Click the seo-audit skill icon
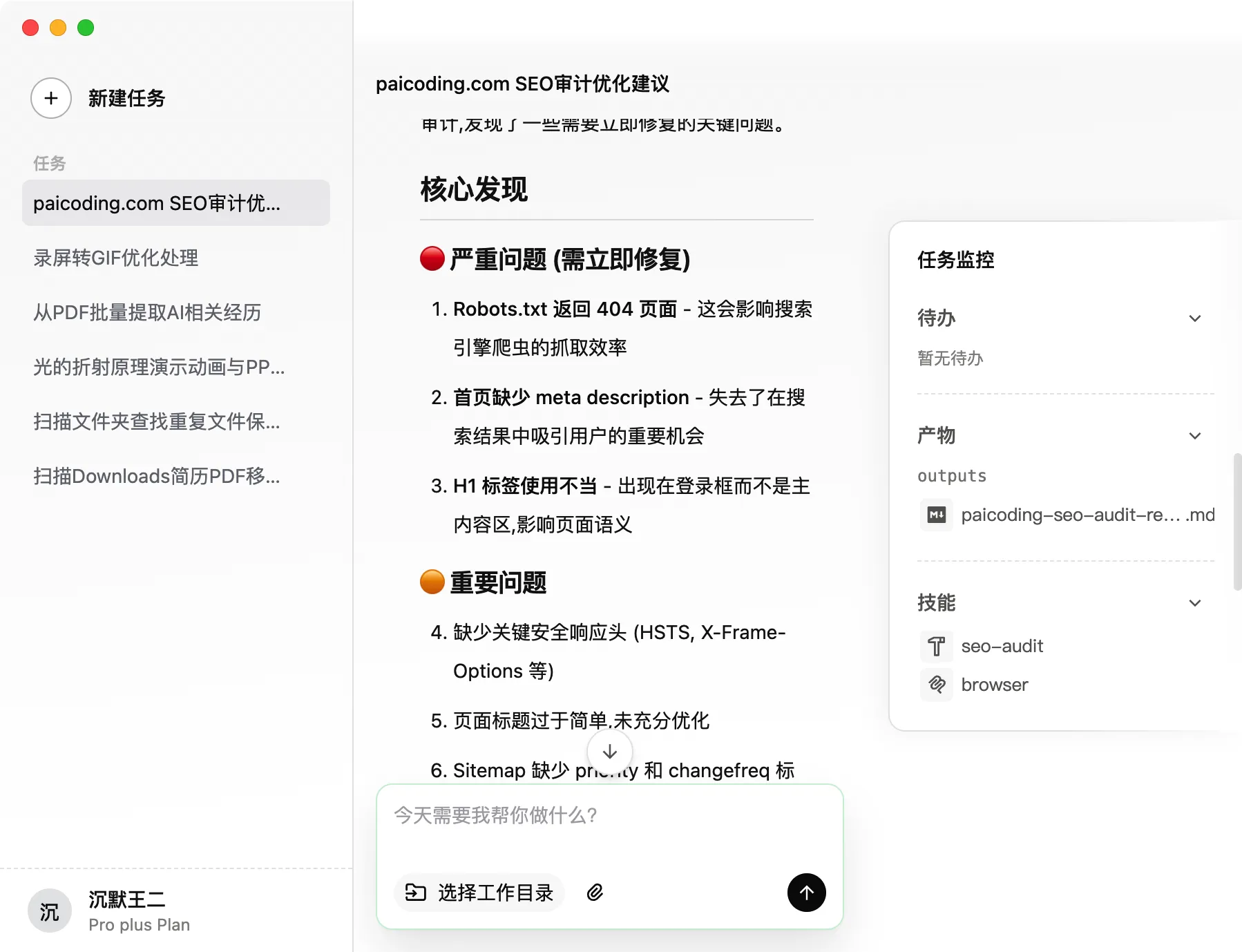This screenshot has height=952, width=1242. click(x=937, y=647)
